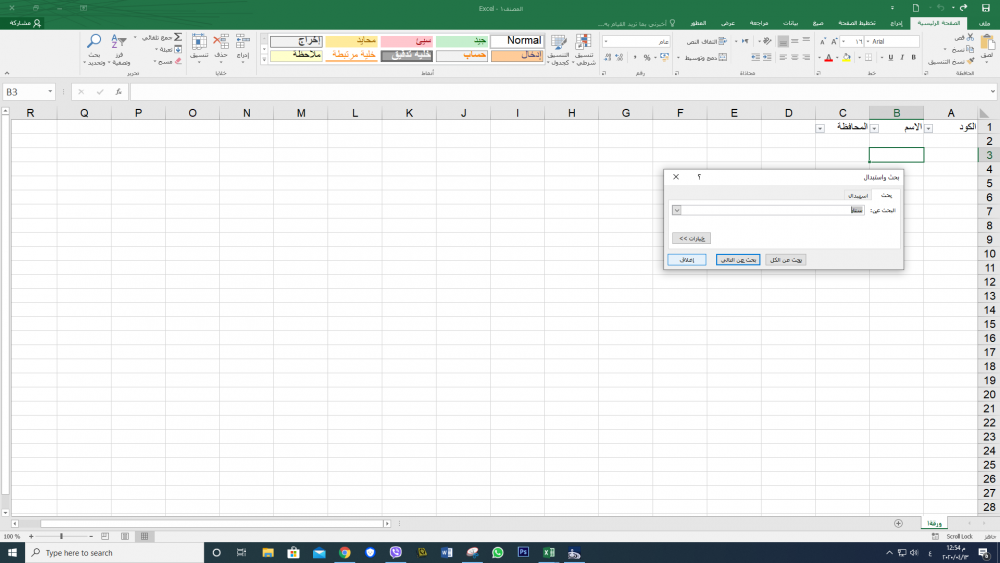This screenshot has height=563, width=1000.
Task: Click the decrease indent icon
Action: pyautogui.click(x=767, y=57)
